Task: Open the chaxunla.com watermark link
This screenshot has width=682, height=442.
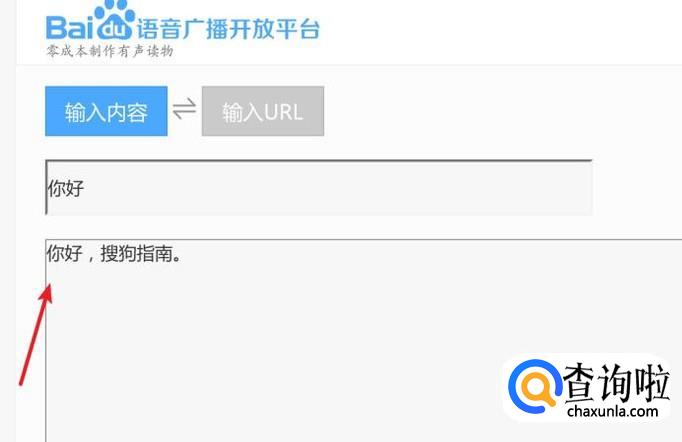Action: (612, 411)
